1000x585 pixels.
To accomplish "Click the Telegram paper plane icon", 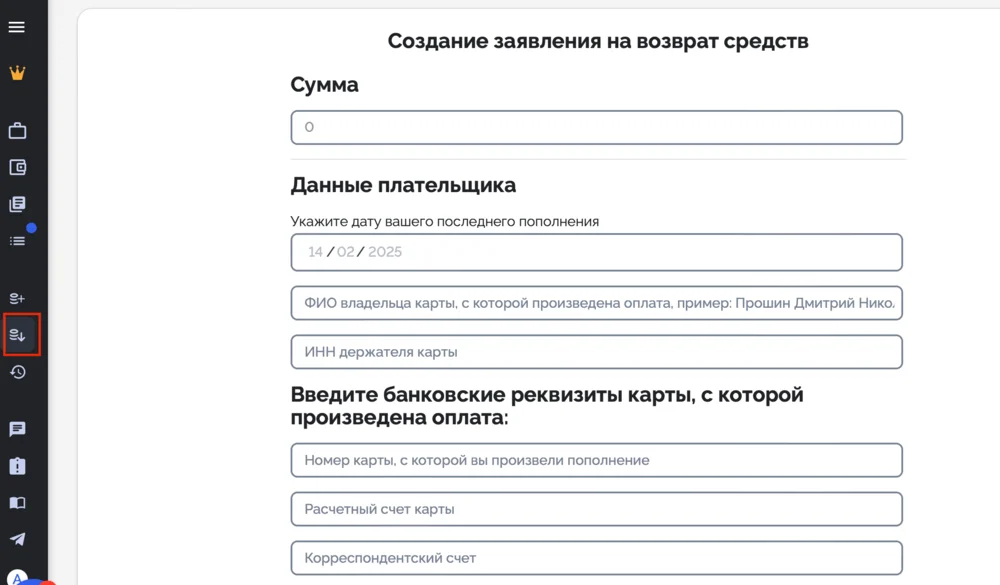I will coord(18,539).
